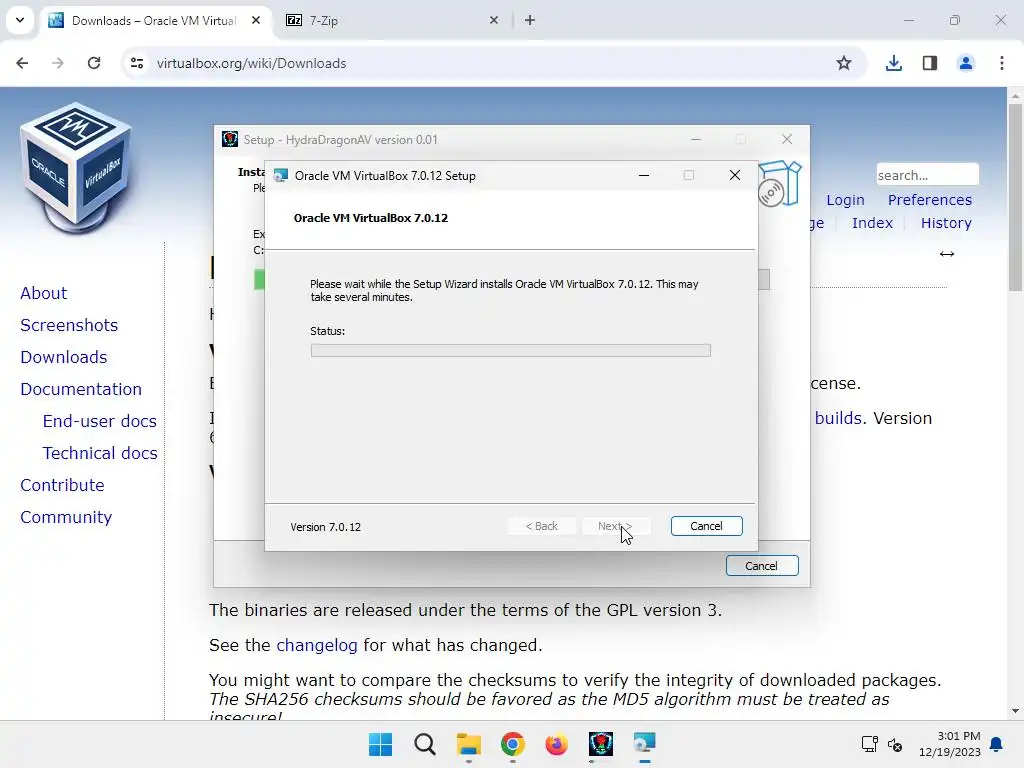Image resolution: width=1024 pixels, height=768 pixels.
Task: Click the VirtualBox setup status progress bar
Action: [511, 351]
